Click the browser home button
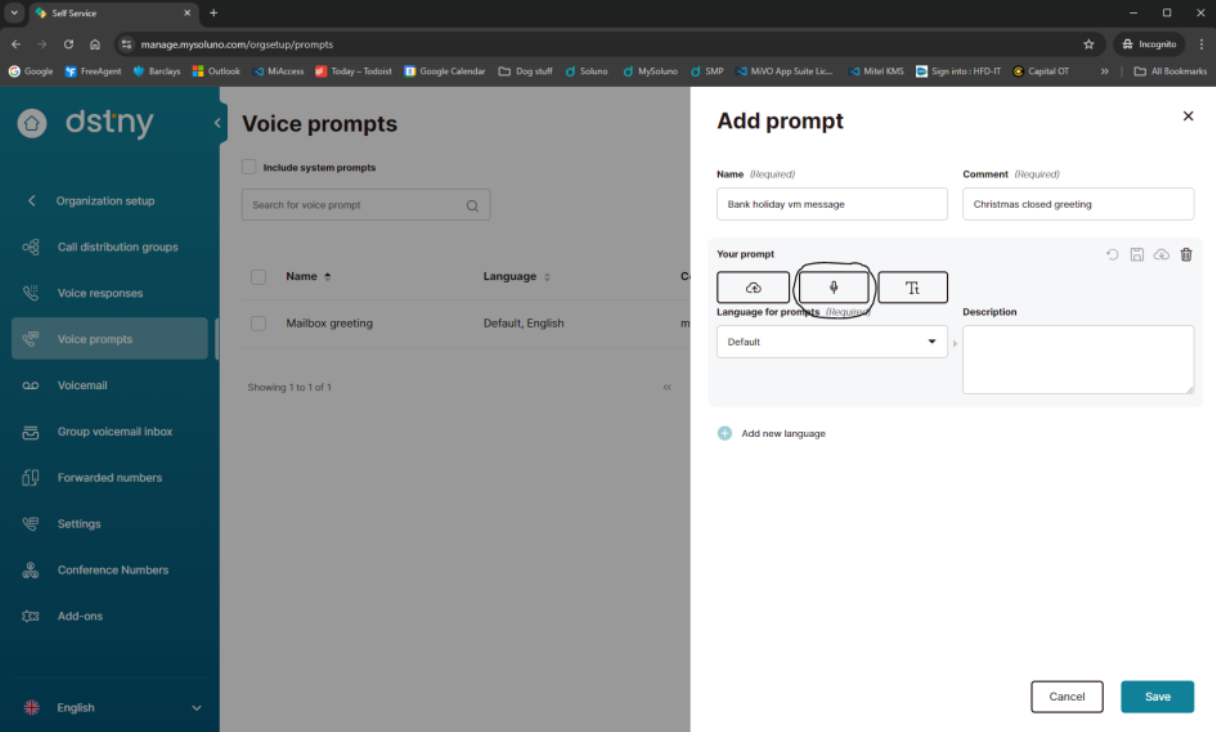Screen dimensions: 1216x732 pos(95,44)
